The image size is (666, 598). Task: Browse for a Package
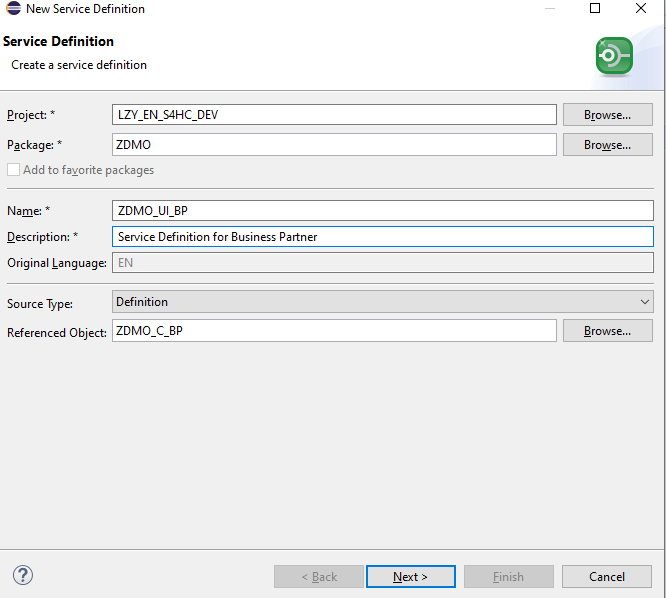pos(607,145)
